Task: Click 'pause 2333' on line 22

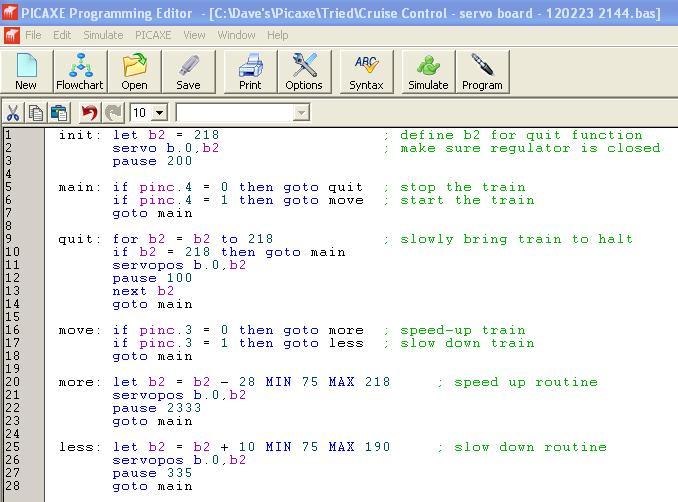Action: 157,408
